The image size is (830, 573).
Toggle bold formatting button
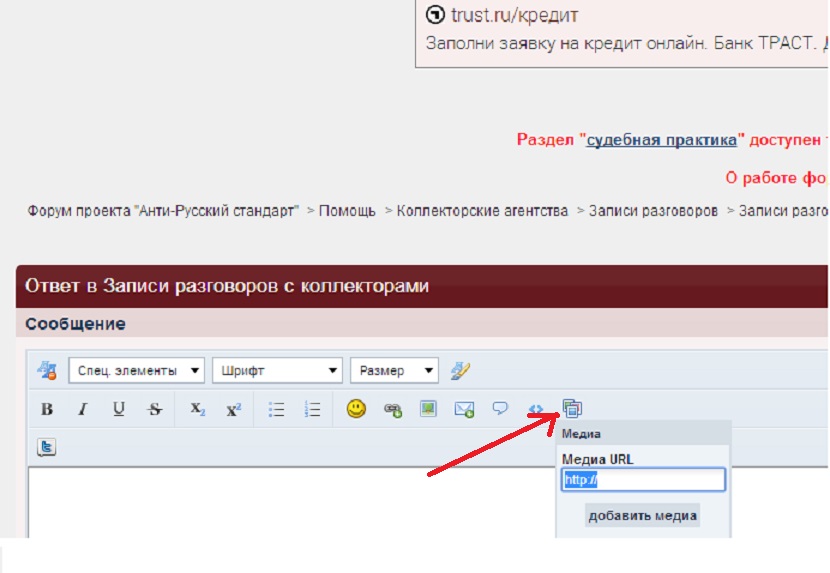click(x=47, y=409)
